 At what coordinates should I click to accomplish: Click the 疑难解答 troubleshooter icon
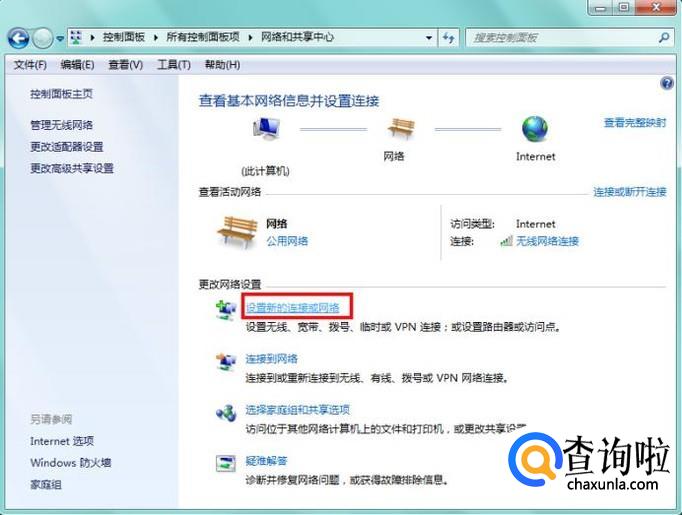point(226,463)
